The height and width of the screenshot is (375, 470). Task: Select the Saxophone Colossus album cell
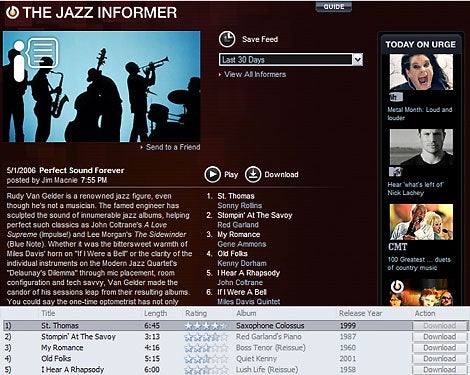[x=270, y=326]
